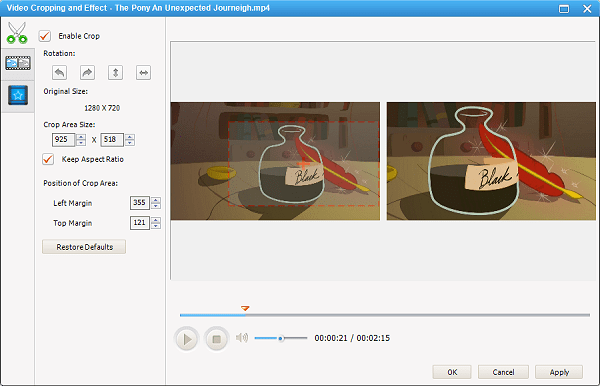Flip video horizontally
600x386 pixels.
tap(143, 73)
